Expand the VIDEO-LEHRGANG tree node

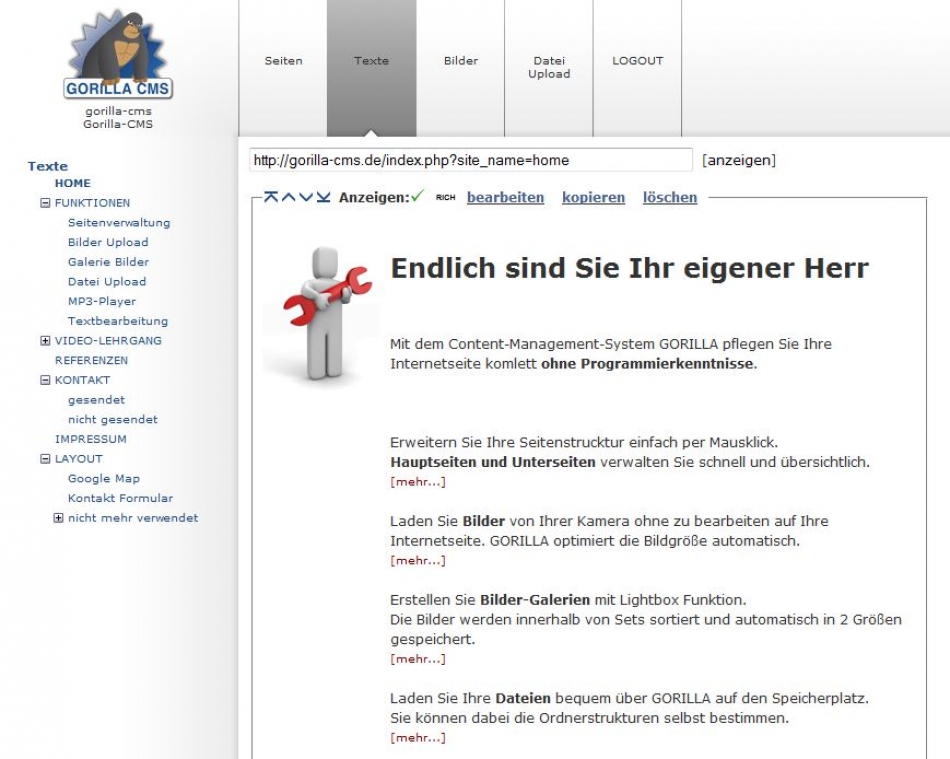(45, 341)
